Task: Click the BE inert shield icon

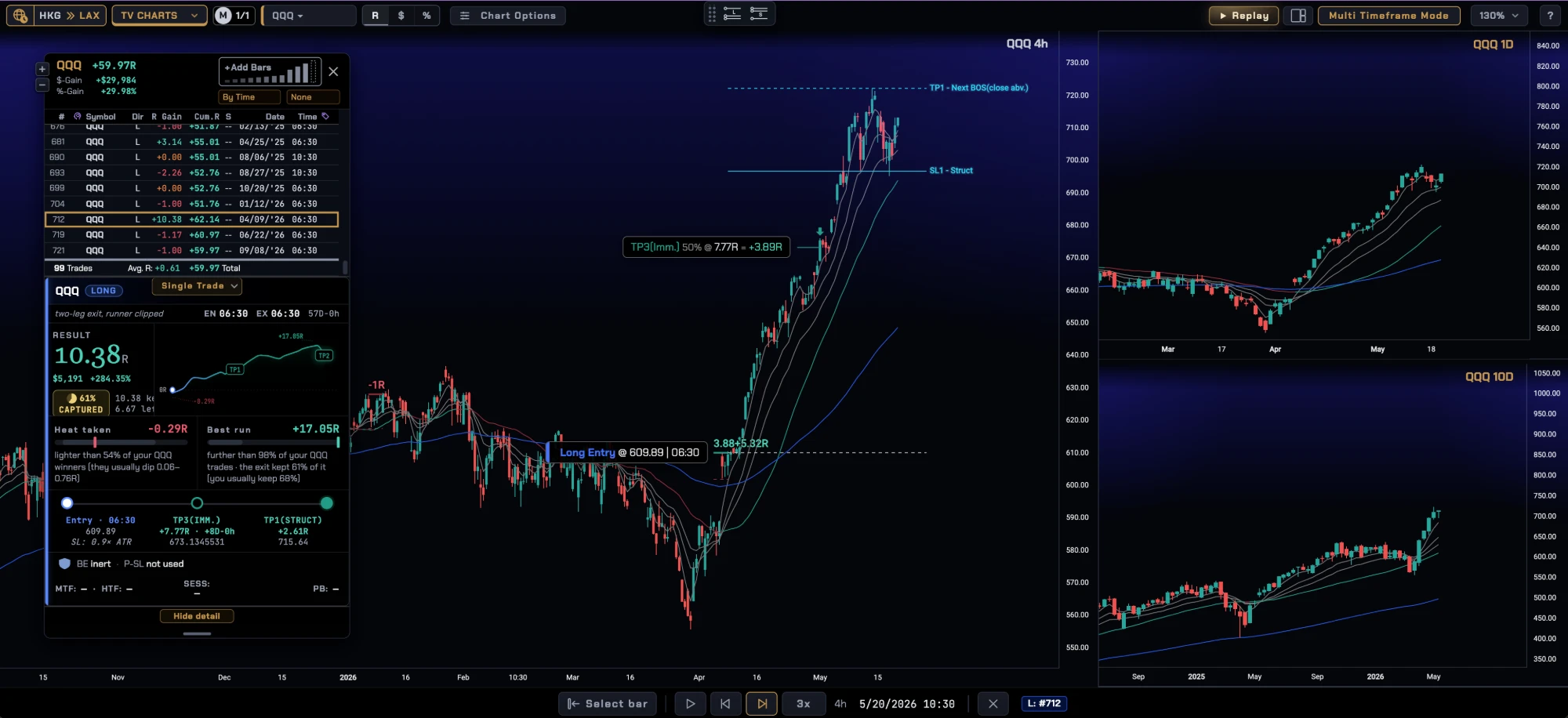Action: pos(65,564)
